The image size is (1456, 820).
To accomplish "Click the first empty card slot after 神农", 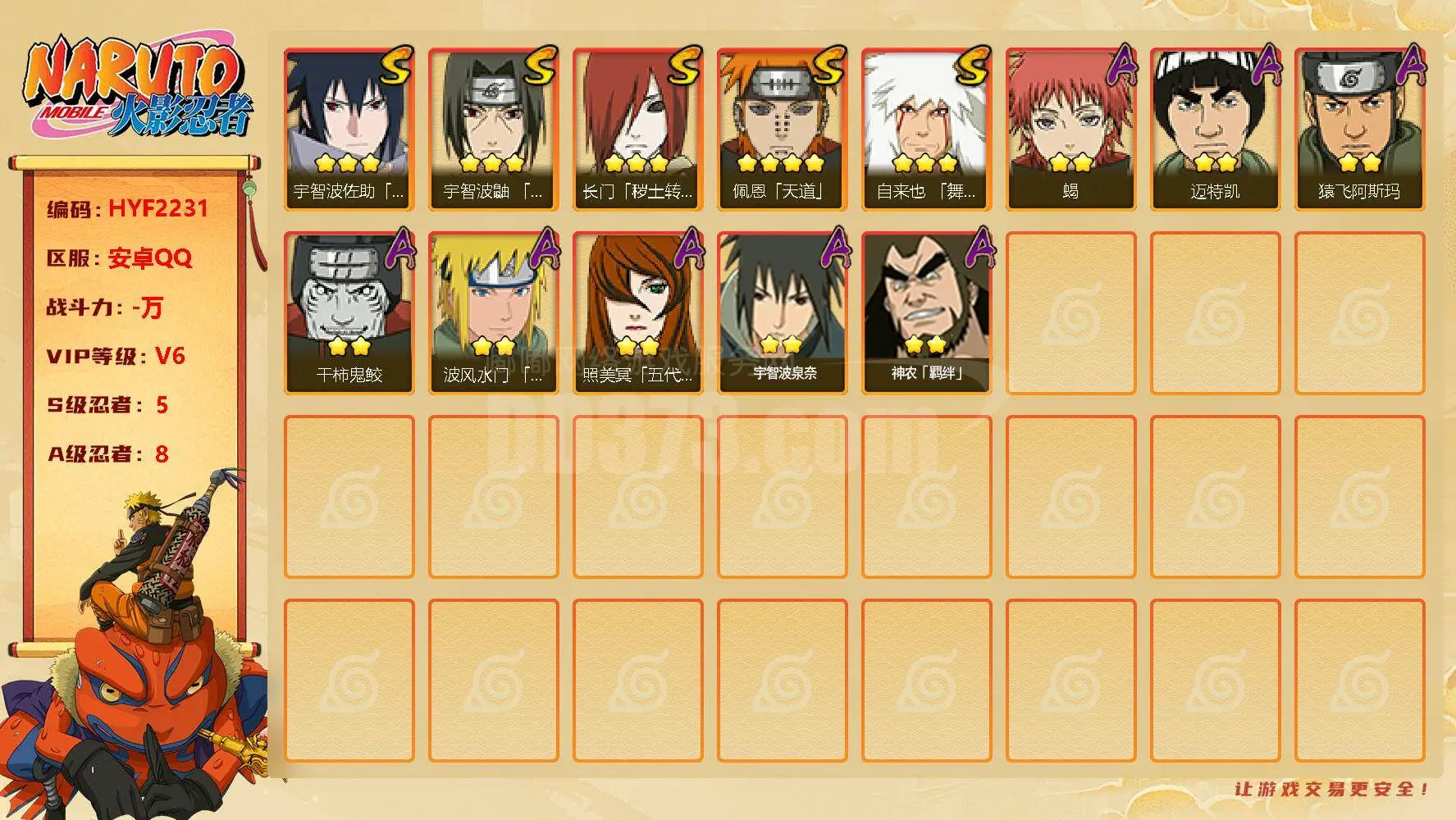I will (1070, 313).
